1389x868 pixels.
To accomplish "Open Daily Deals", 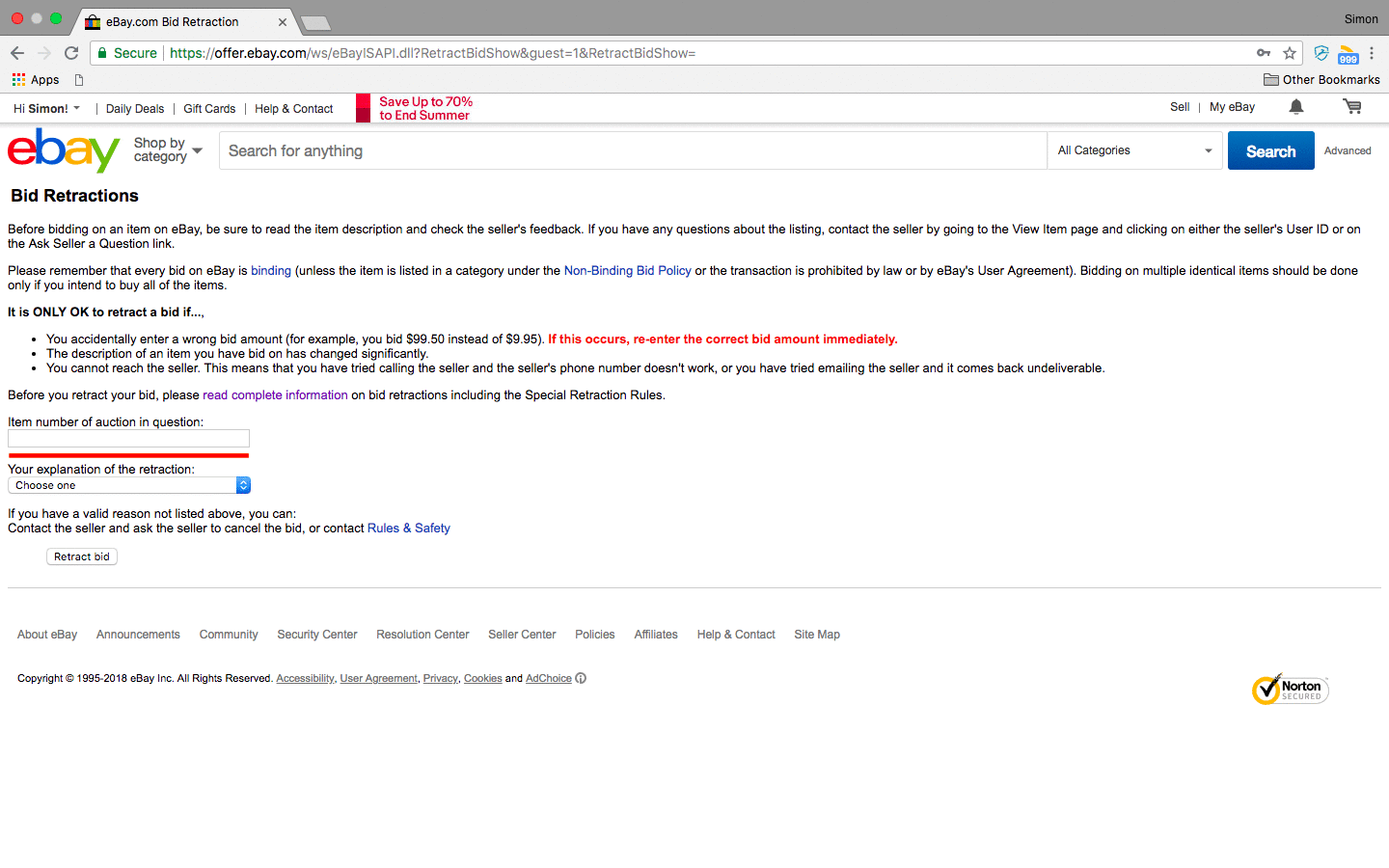I will 135,109.
